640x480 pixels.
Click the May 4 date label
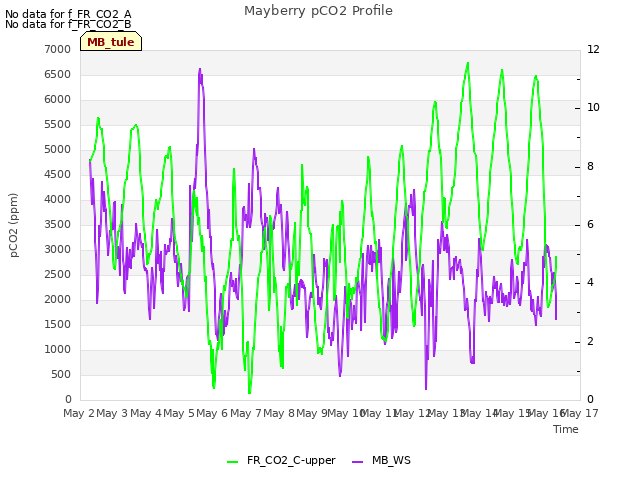(146, 413)
